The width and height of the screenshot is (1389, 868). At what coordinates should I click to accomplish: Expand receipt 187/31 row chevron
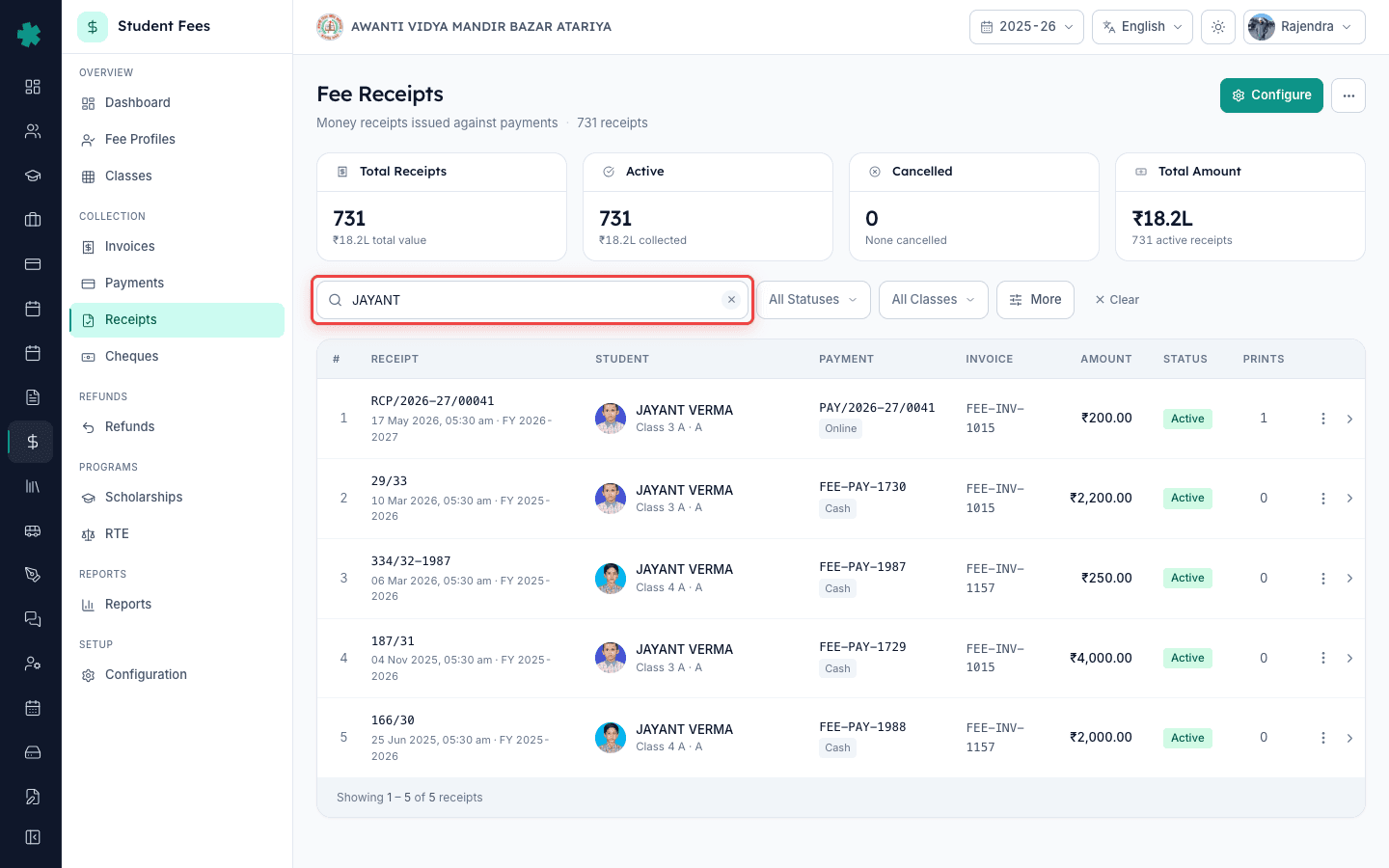pos(1349,658)
